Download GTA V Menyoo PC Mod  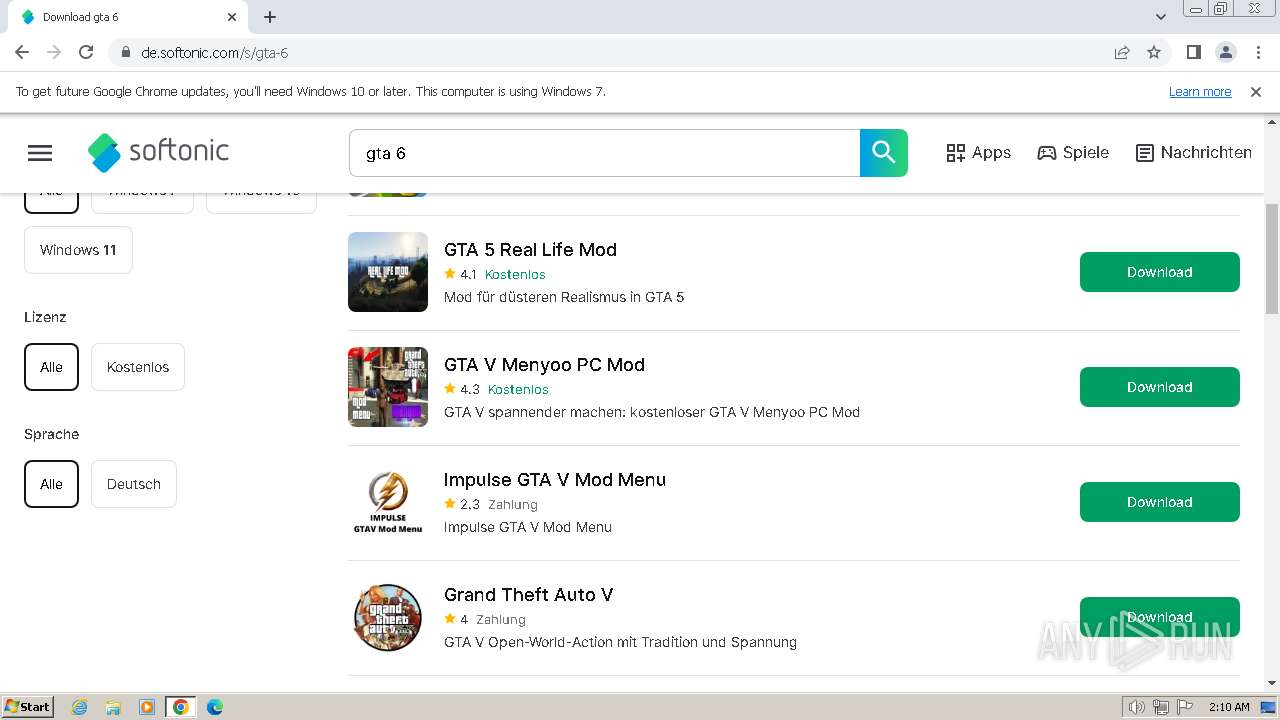[x=1160, y=387]
